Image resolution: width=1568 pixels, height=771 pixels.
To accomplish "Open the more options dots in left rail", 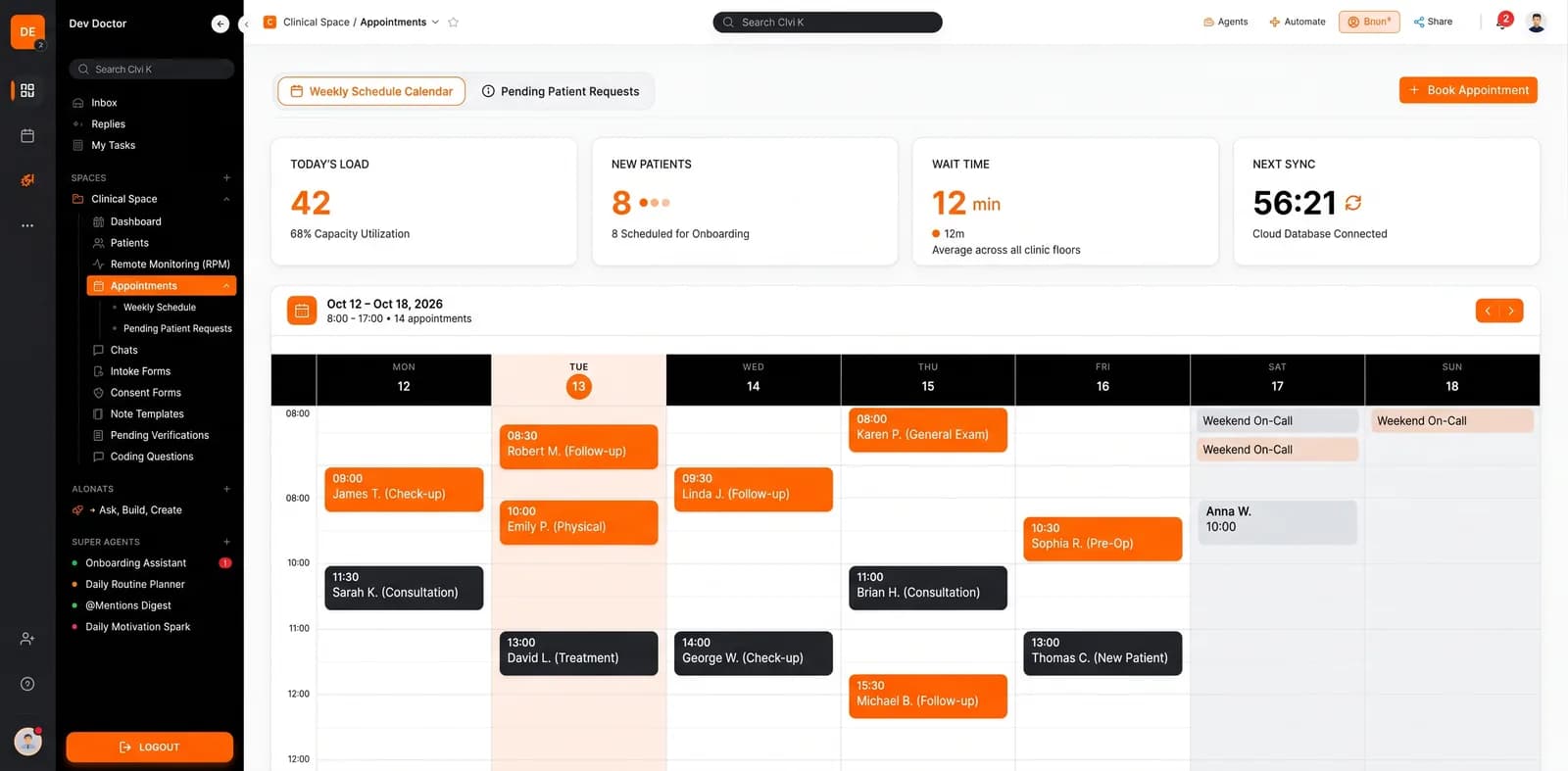I will [x=27, y=225].
